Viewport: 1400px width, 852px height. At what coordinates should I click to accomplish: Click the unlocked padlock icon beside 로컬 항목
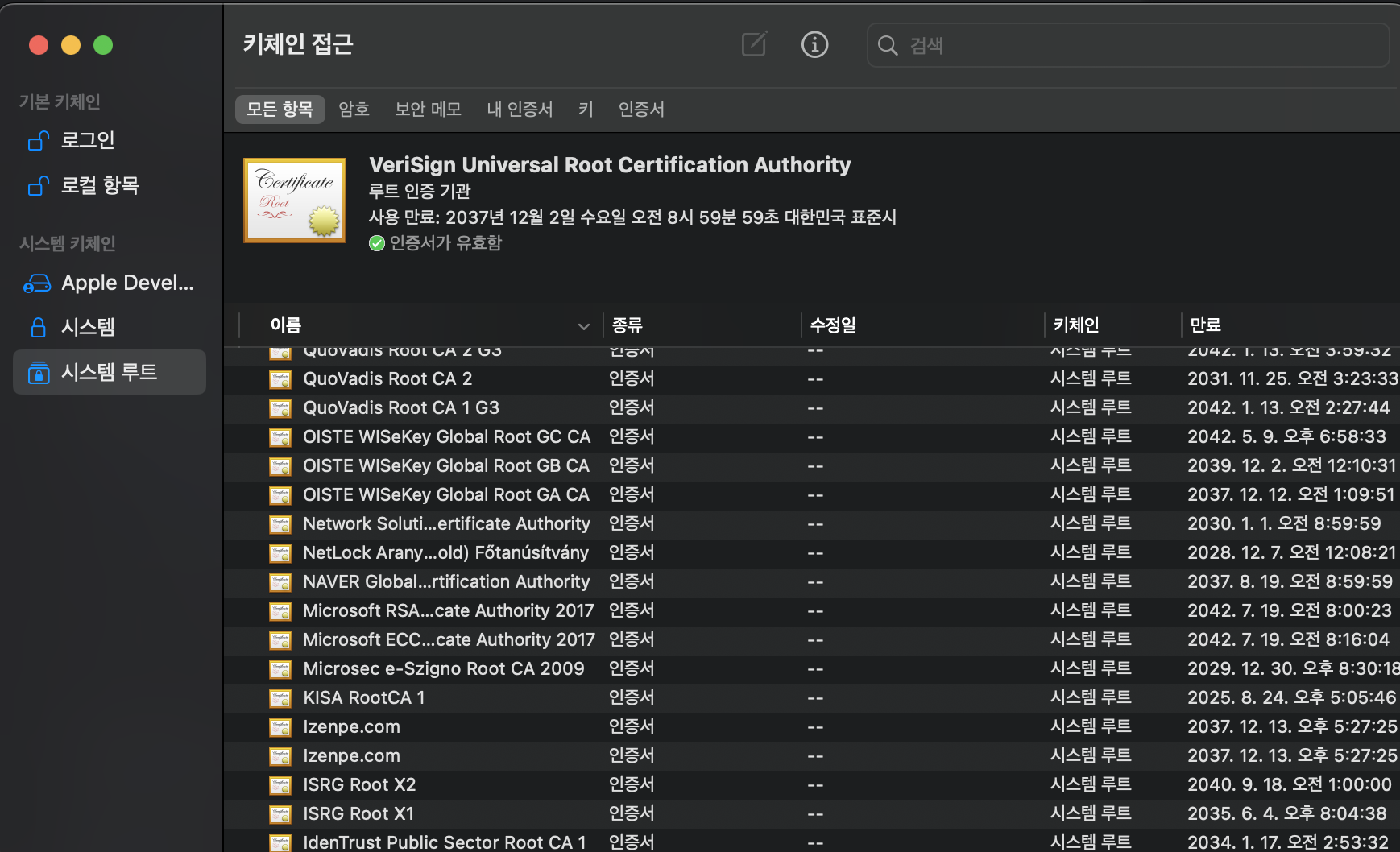tap(39, 186)
